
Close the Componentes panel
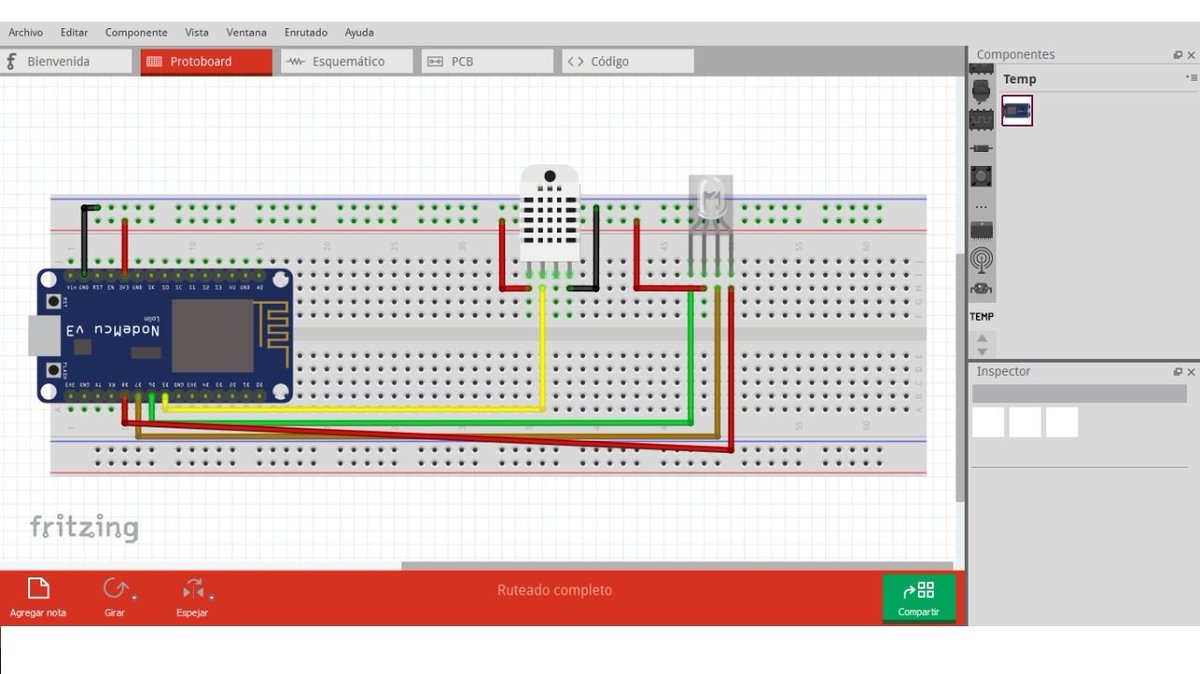(x=1191, y=55)
